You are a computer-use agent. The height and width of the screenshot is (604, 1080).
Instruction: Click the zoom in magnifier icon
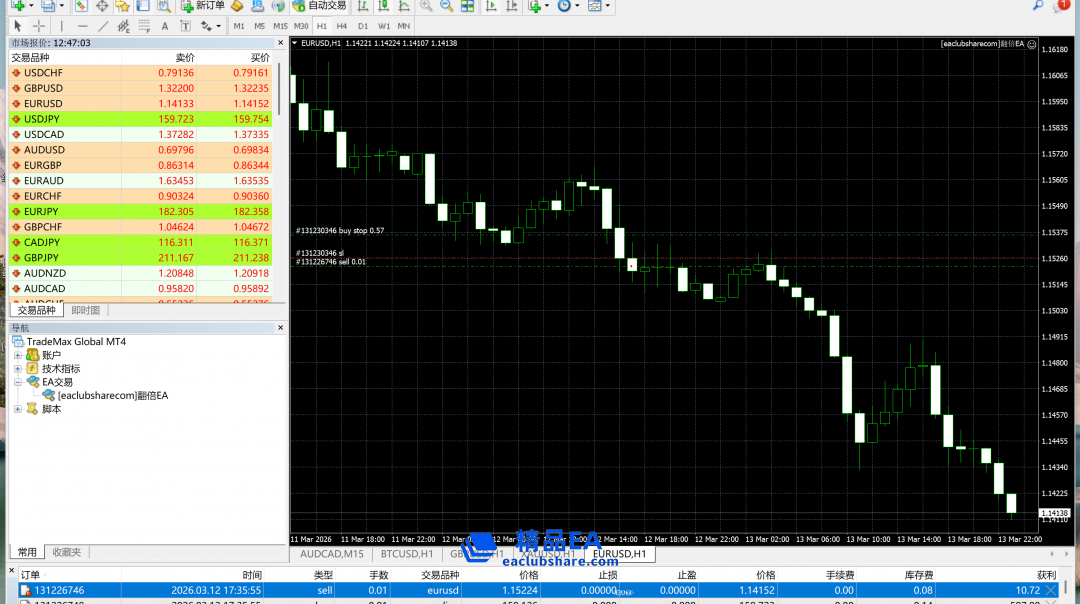(x=427, y=6)
